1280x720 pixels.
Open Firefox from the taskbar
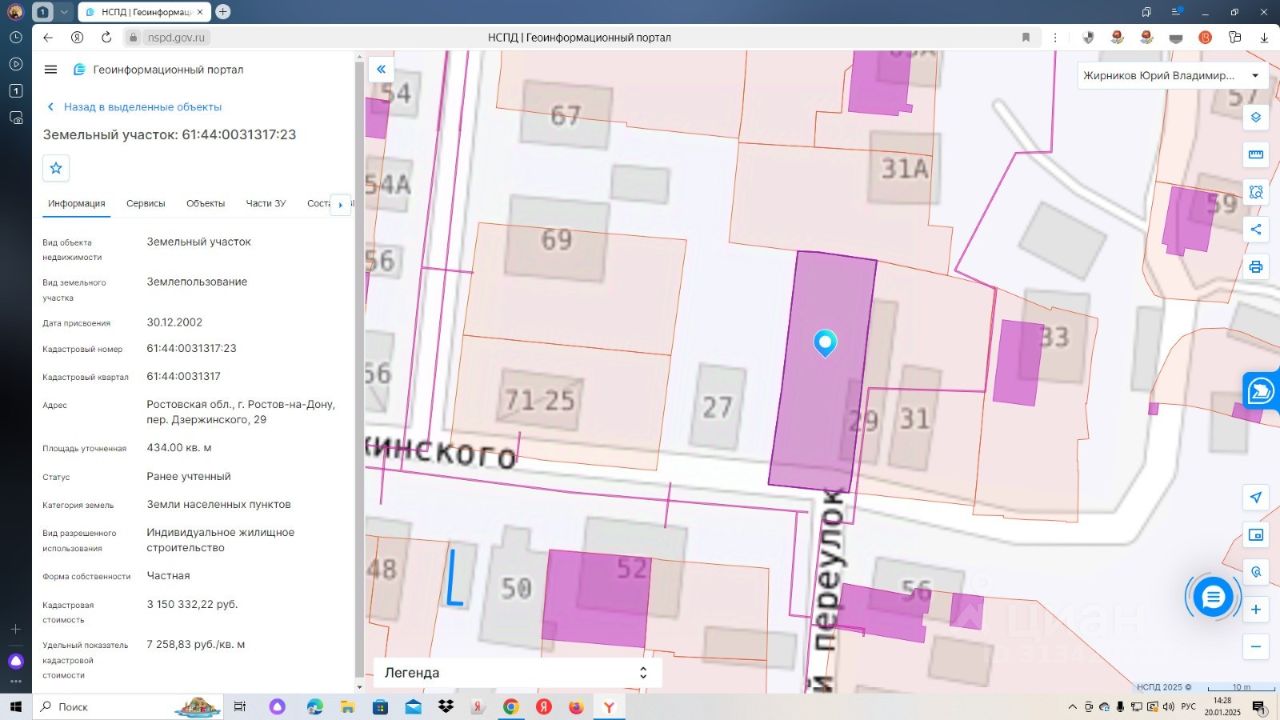pos(576,707)
